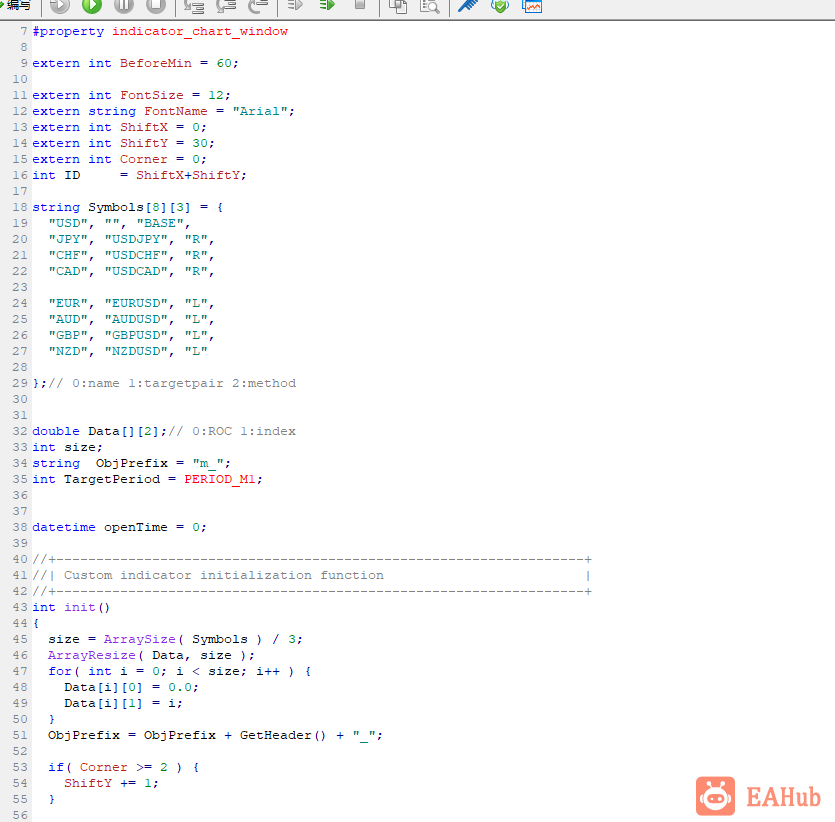Click 'ShiftX' on line 13
Viewport: 835px width, 822px height.
pos(144,127)
